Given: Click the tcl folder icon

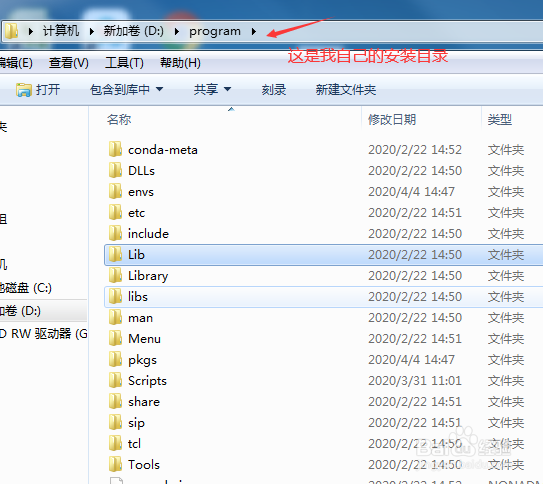Looking at the screenshot, I should pyautogui.click(x=115, y=443).
